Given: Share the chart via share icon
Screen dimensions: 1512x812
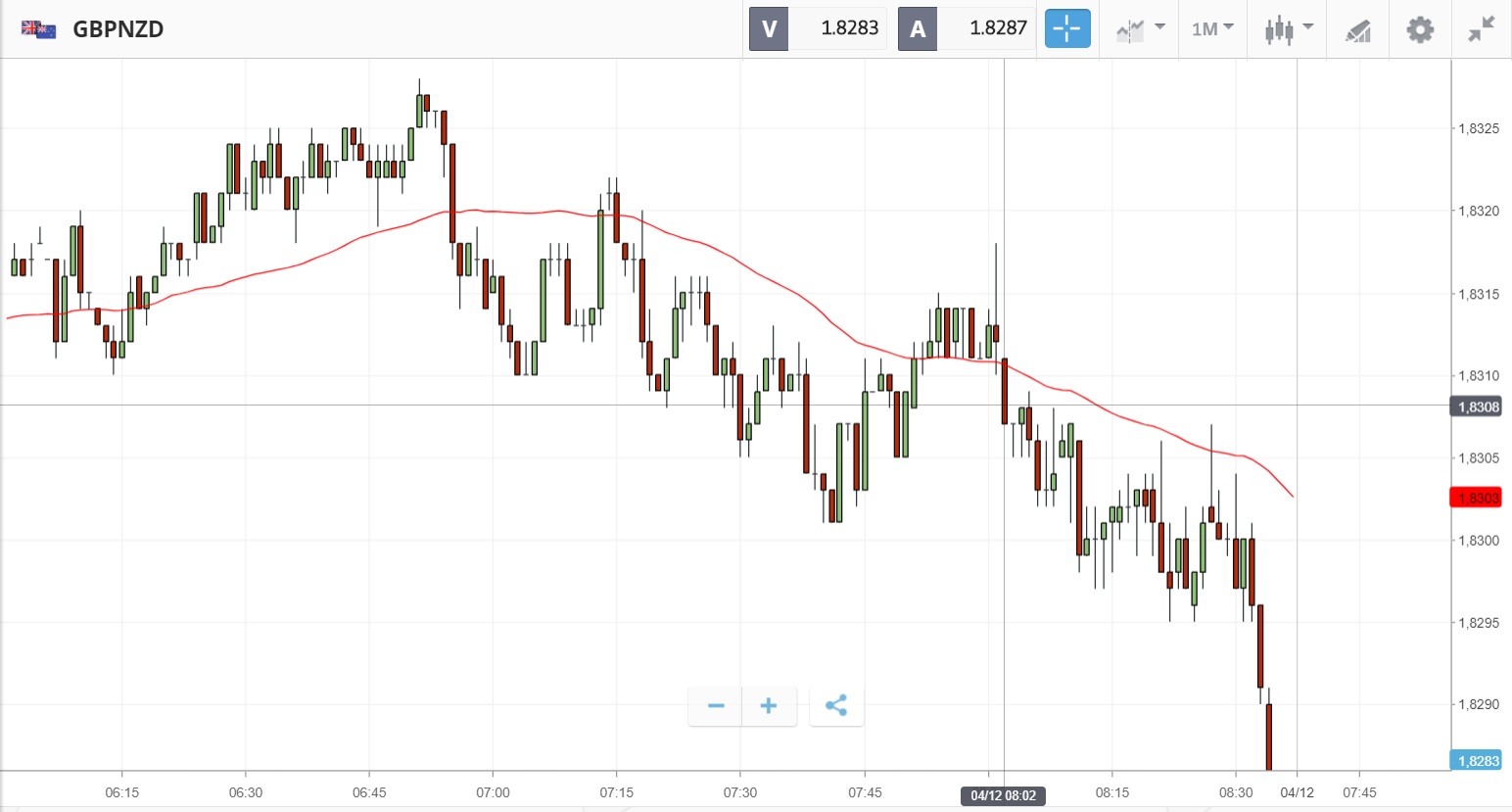Looking at the screenshot, I should [836, 705].
